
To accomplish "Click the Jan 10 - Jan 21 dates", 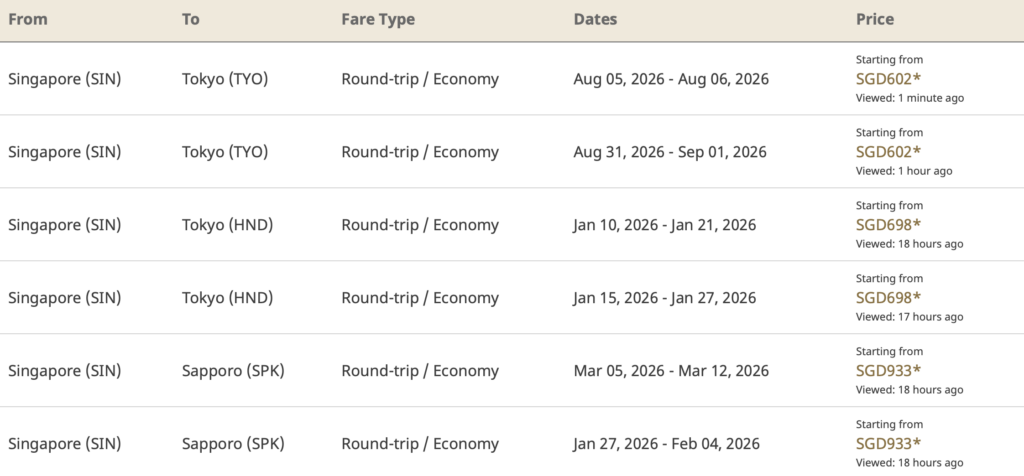I will pyautogui.click(x=665, y=225).
